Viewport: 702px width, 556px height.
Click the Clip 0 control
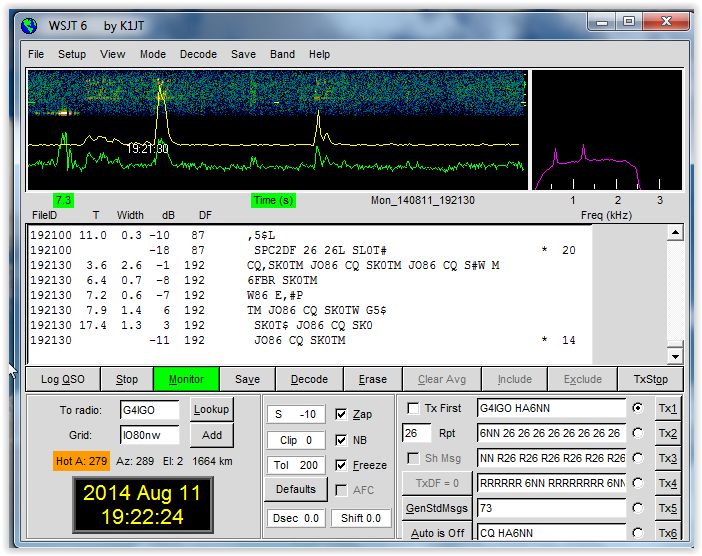[295, 441]
